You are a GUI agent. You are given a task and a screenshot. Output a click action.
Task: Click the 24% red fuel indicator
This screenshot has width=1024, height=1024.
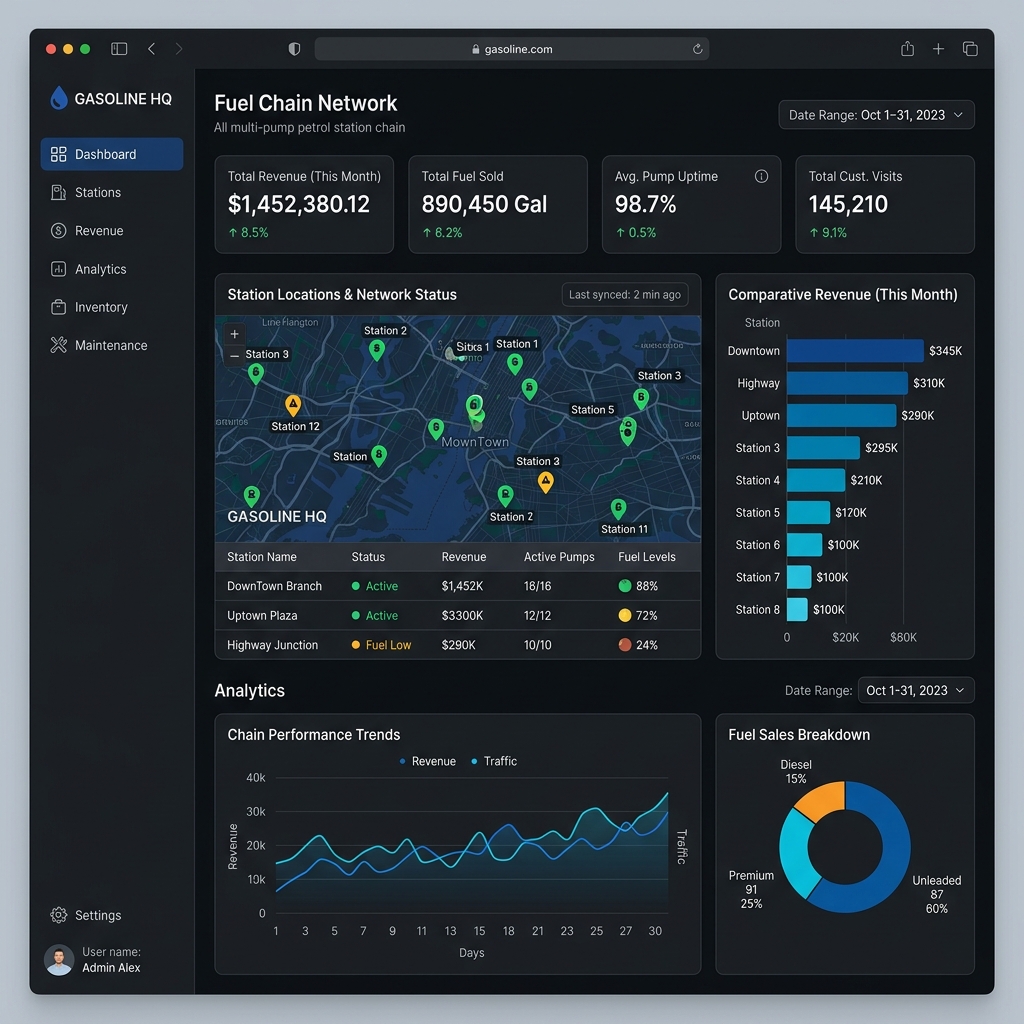coord(625,645)
